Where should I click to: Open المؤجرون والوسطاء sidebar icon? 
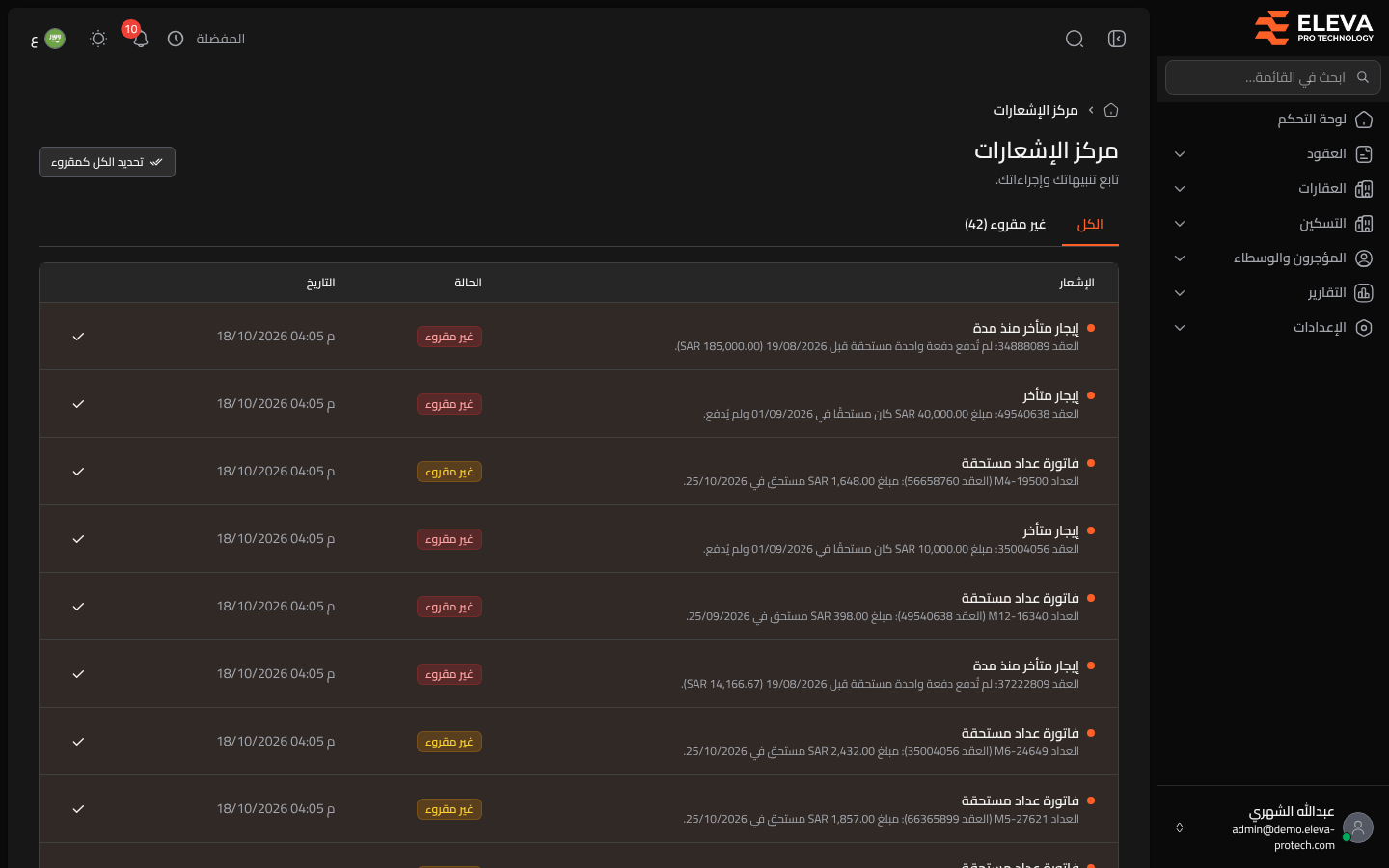point(1364,258)
